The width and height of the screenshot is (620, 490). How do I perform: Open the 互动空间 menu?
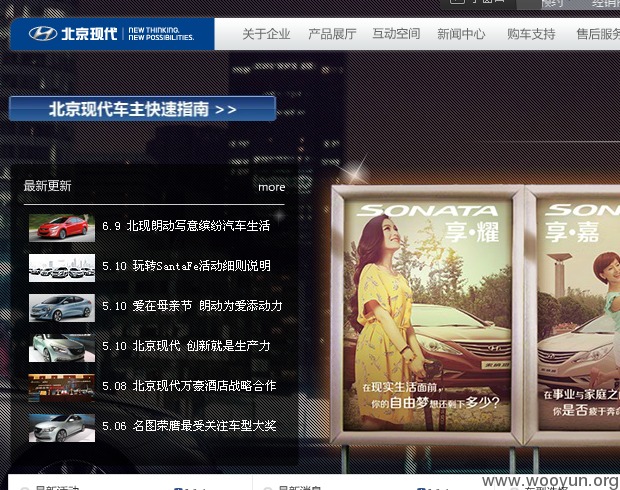coord(397,34)
